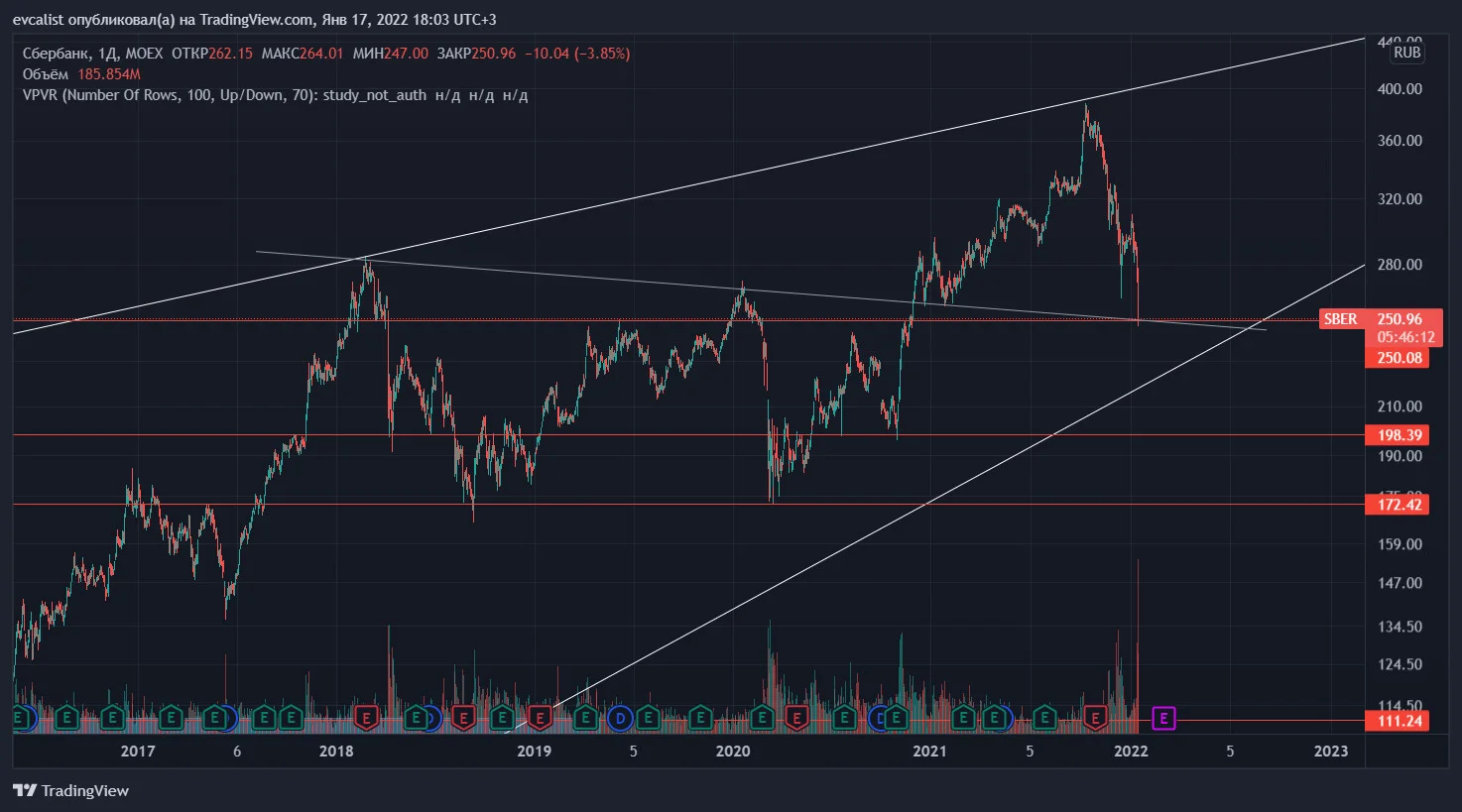This screenshot has height=812, width=1462.
Task: Click the −10.04 (−3.85%) change value
Action: tap(577, 54)
